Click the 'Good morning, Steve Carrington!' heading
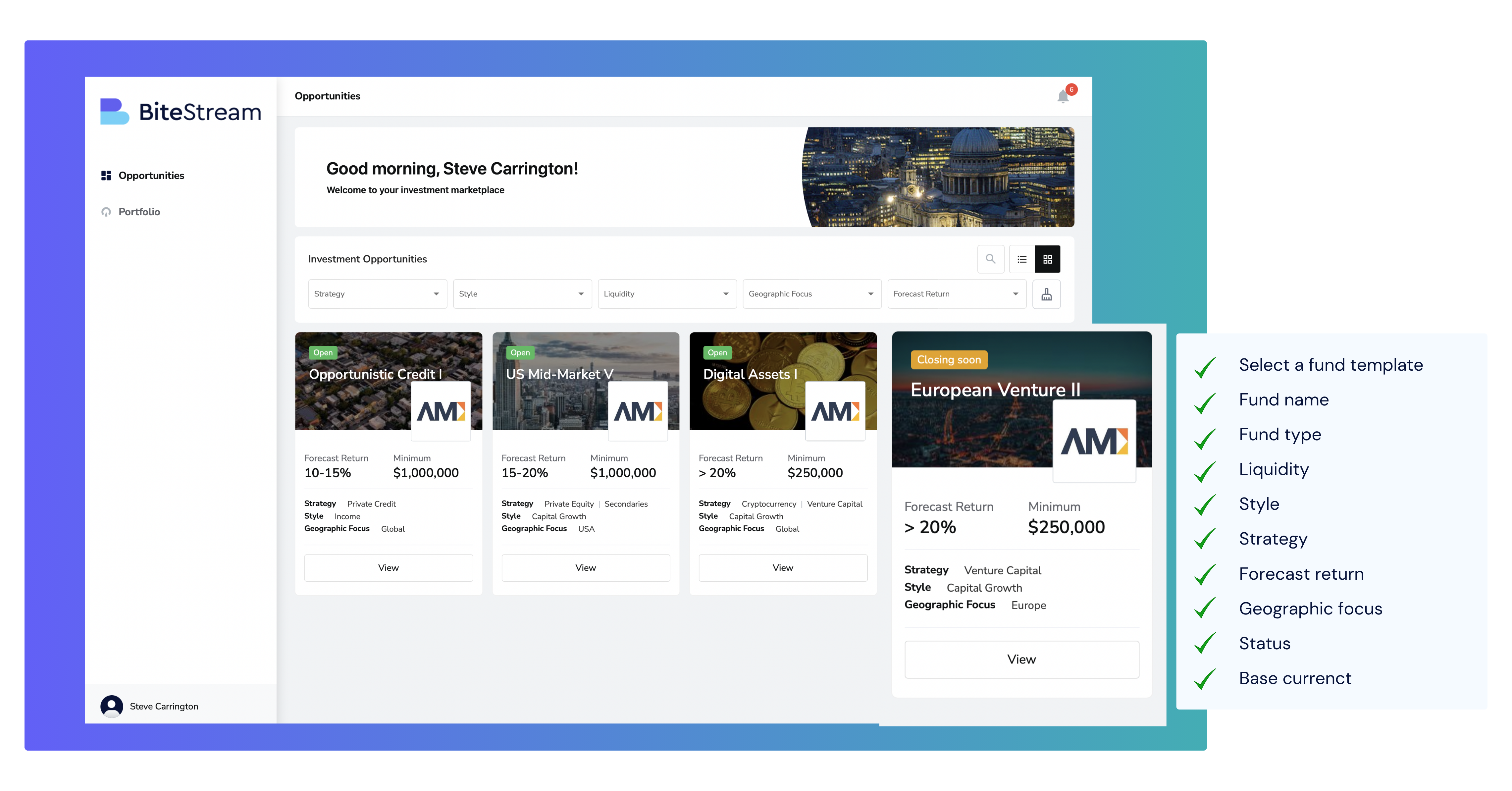The width and height of the screenshot is (1512, 791). click(452, 169)
